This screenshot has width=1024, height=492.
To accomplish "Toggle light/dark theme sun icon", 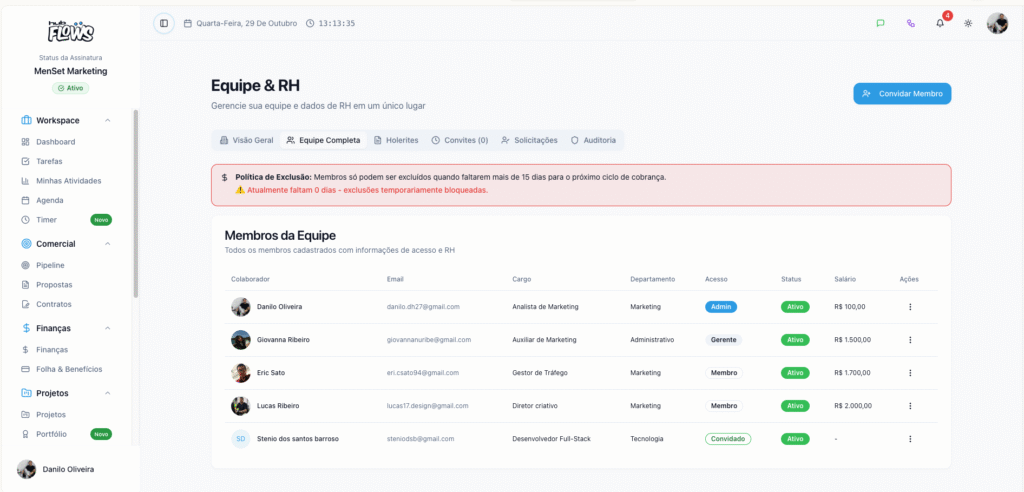I will click(x=968, y=24).
